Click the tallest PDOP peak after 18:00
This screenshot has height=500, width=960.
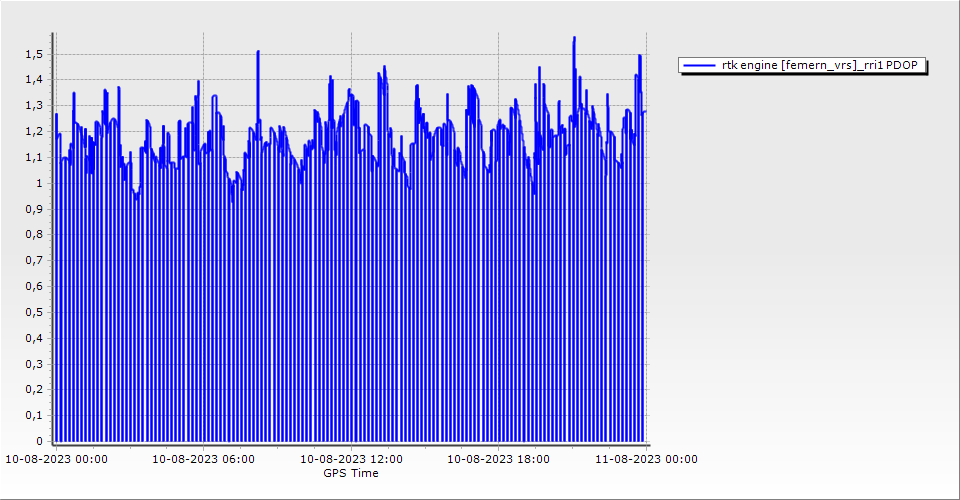click(574, 39)
